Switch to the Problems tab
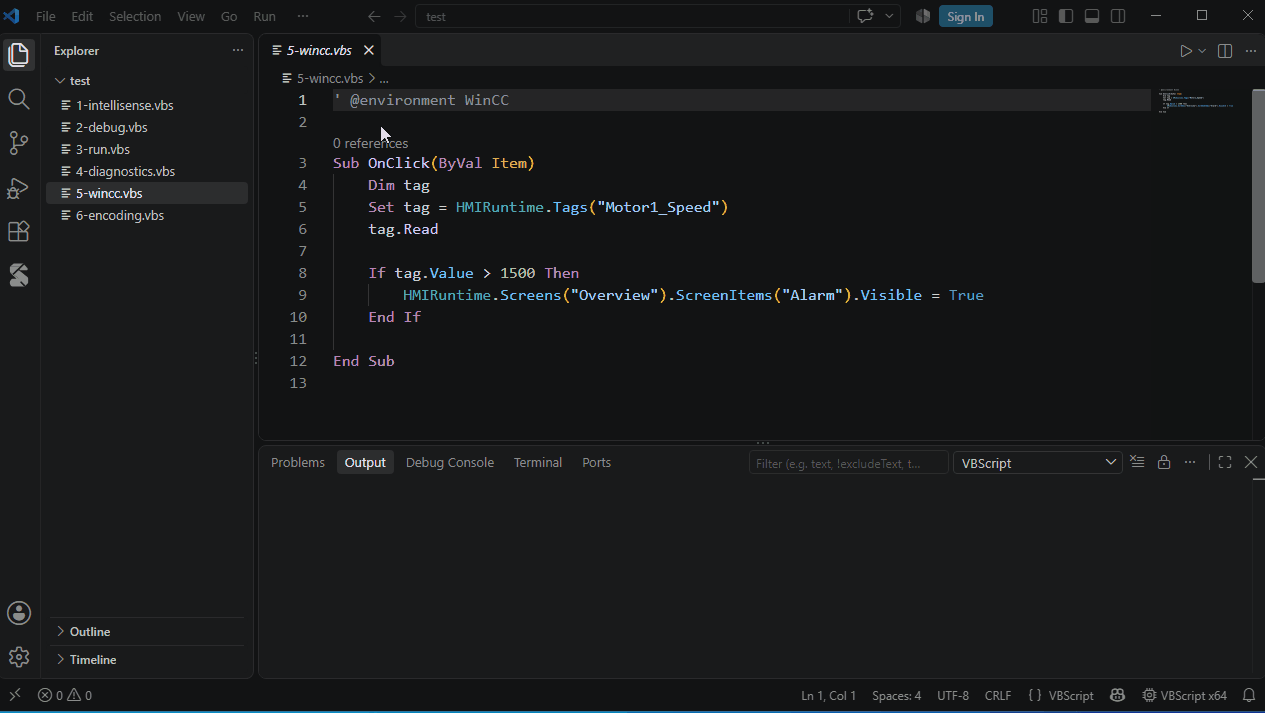Image resolution: width=1265 pixels, height=713 pixels. point(298,463)
